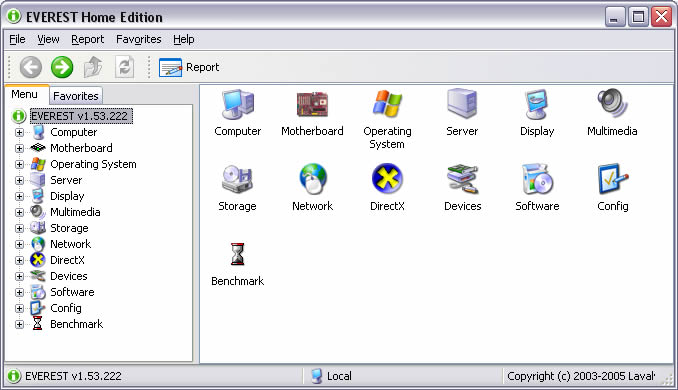Open the Multimedia speaker icon in main pane
This screenshot has height=390, width=678.
612,103
